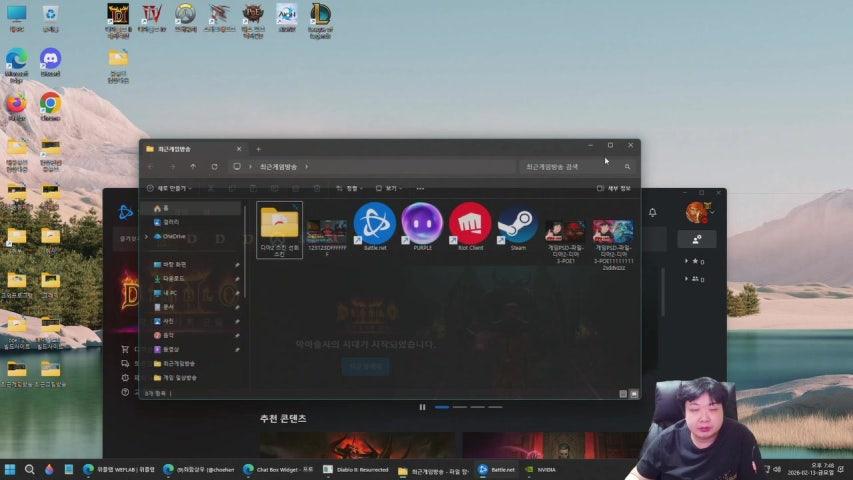Screen dimensions: 853x480
Task: Expand the chevron after 최근게임방송 in address bar
Action: (x=307, y=167)
